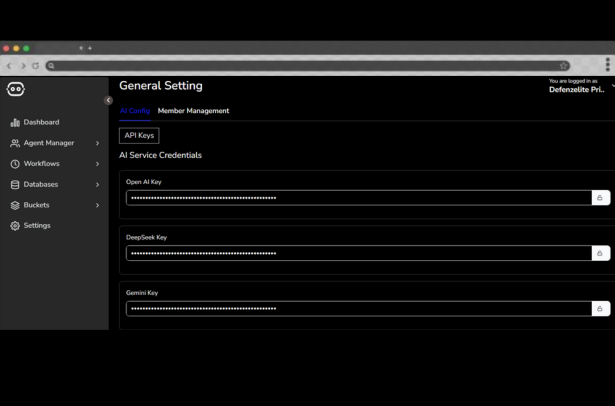The width and height of the screenshot is (615, 406).
Task: Toggle Open AI Key lock icon
Action: point(600,198)
